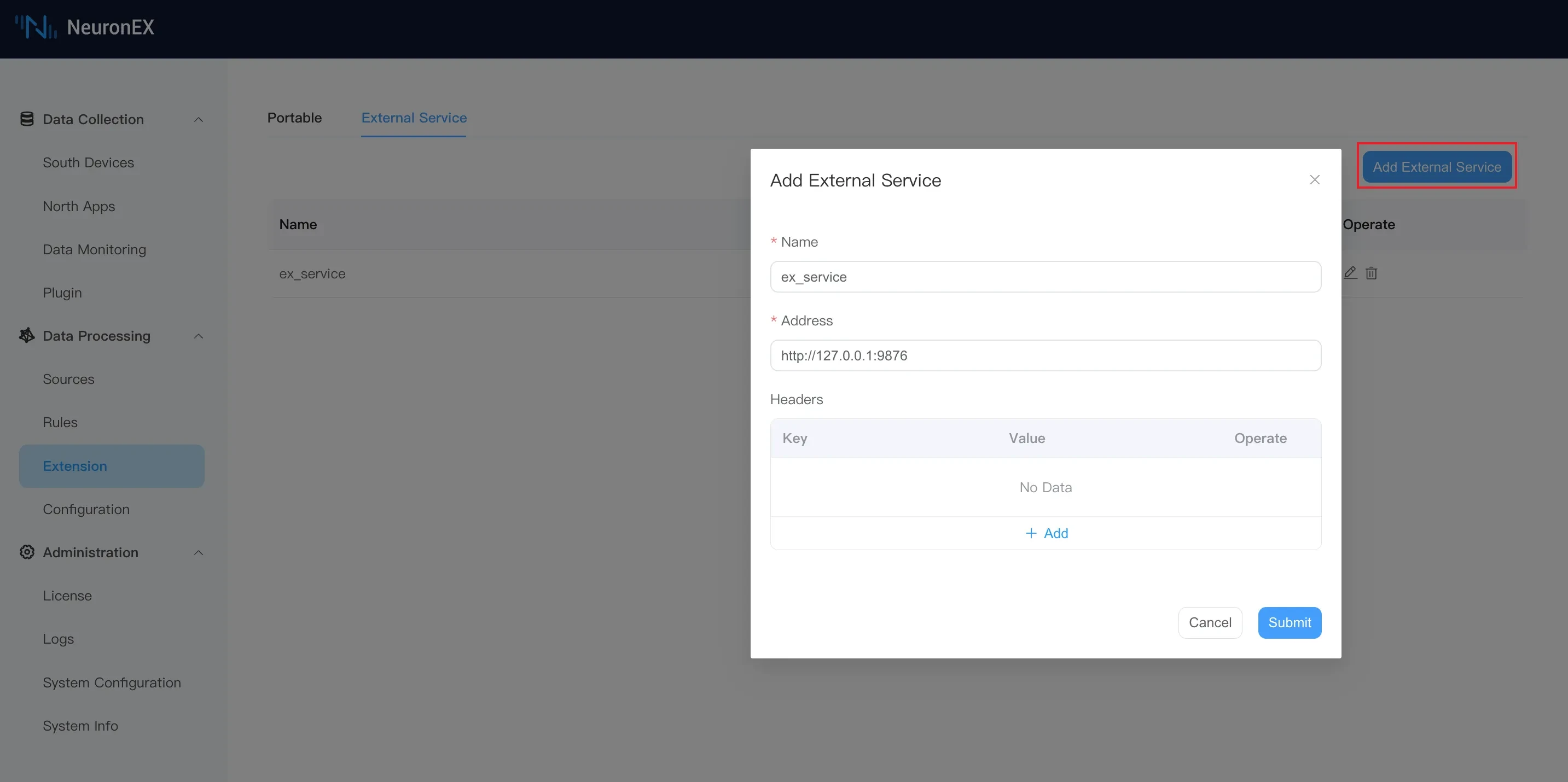Viewport: 1568px width, 782px height.
Task: Switch to the Portable tab
Action: tap(294, 118)
